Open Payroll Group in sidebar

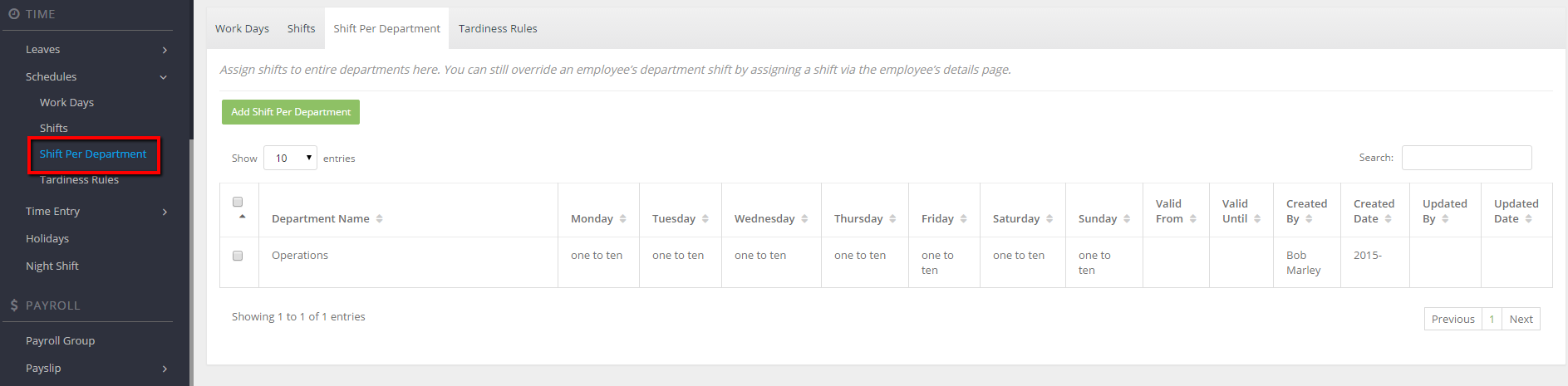coord(60,341)
